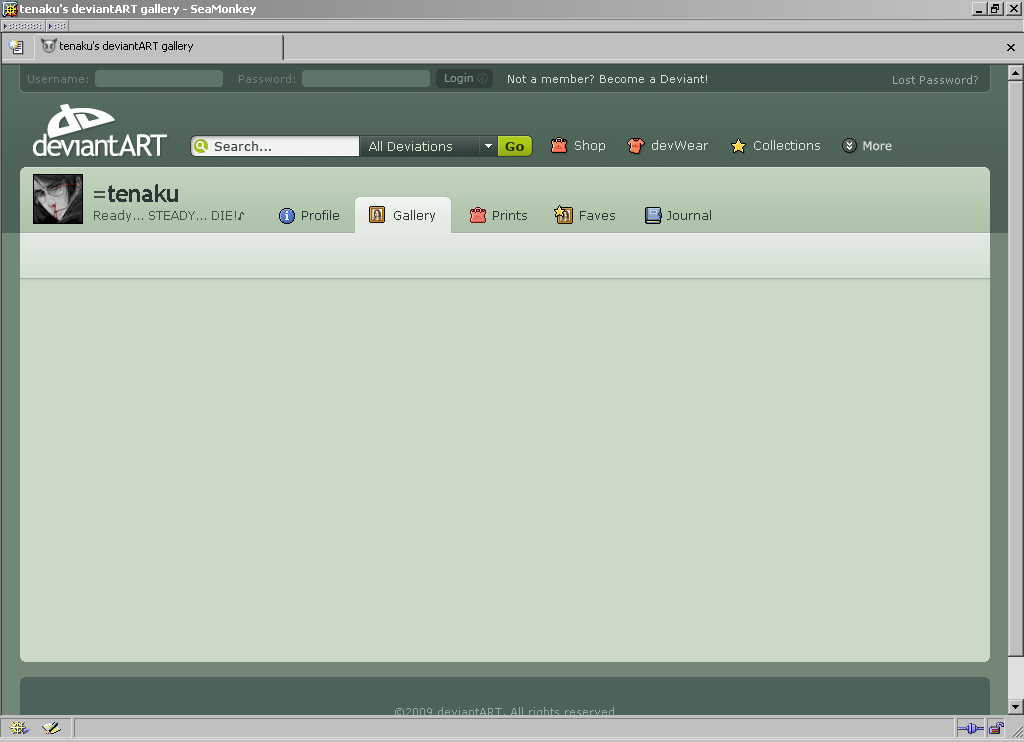Click the SeaMonkey title bar icon
1024x742 pixels.
[9, 8]
